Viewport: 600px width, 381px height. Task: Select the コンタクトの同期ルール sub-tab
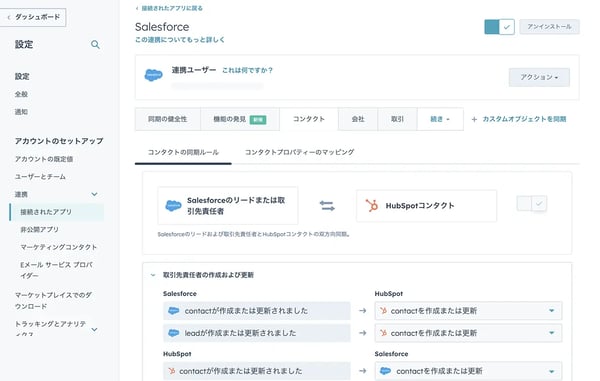point(183,152)
